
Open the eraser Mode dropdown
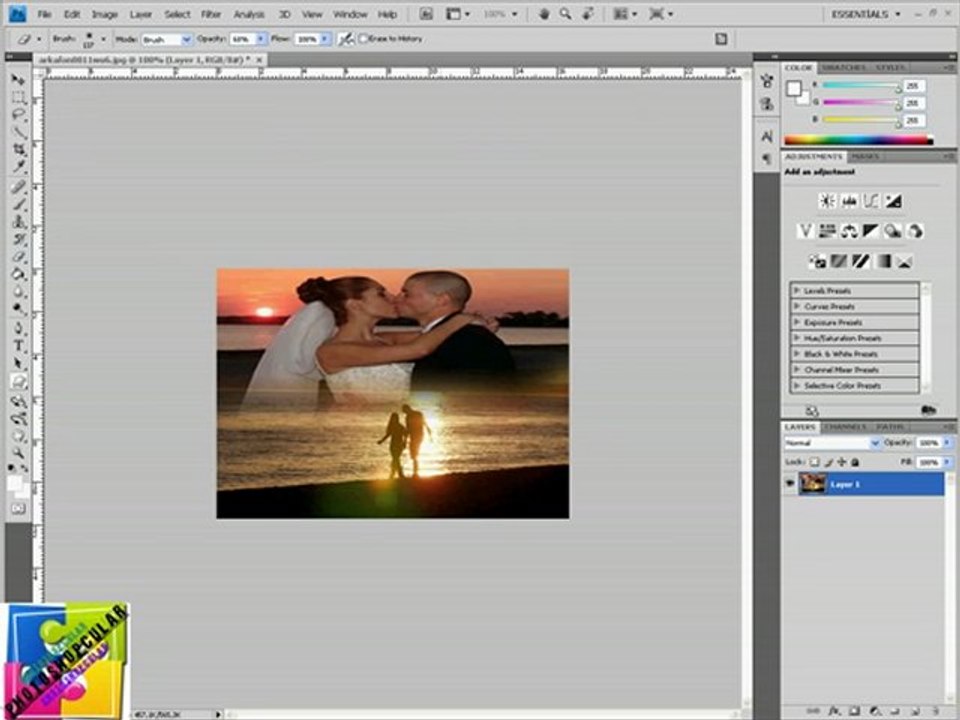coord(166,39)
